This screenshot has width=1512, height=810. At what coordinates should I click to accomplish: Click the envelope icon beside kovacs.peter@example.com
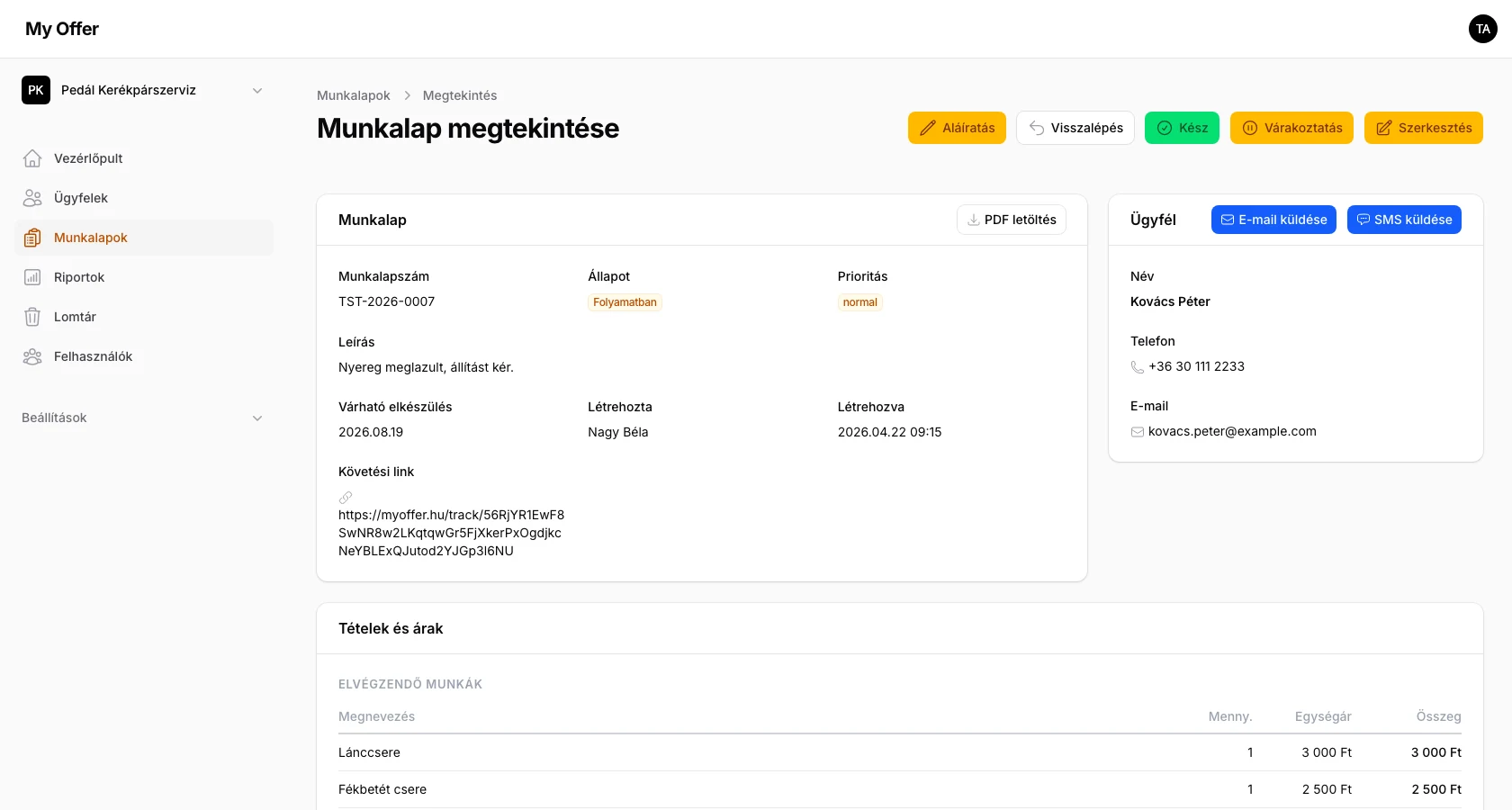tap(1138, 432)
